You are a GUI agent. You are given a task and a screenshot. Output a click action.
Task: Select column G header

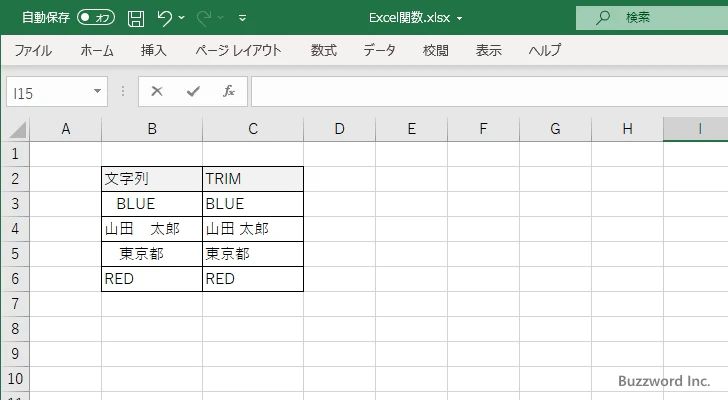pos(555,129)
